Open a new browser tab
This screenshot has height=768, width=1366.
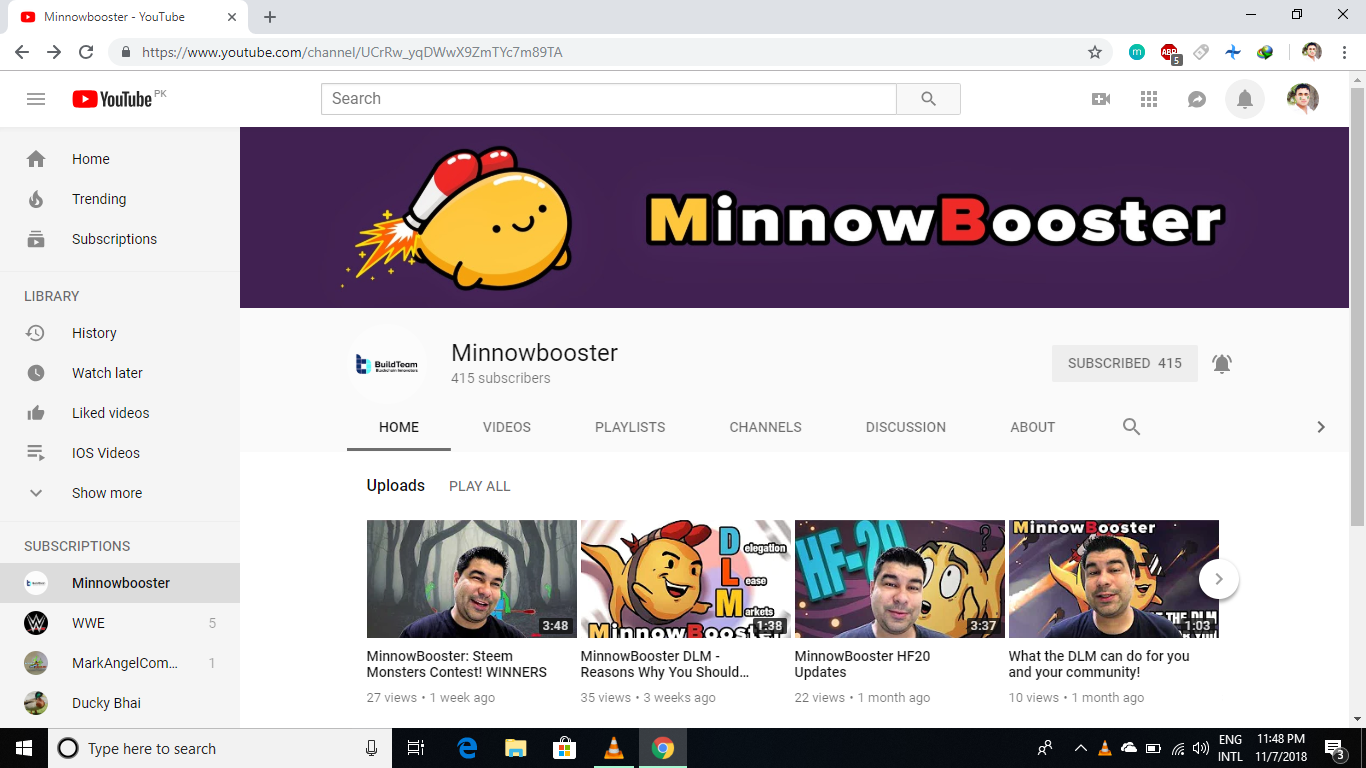(x=270, y=17)
